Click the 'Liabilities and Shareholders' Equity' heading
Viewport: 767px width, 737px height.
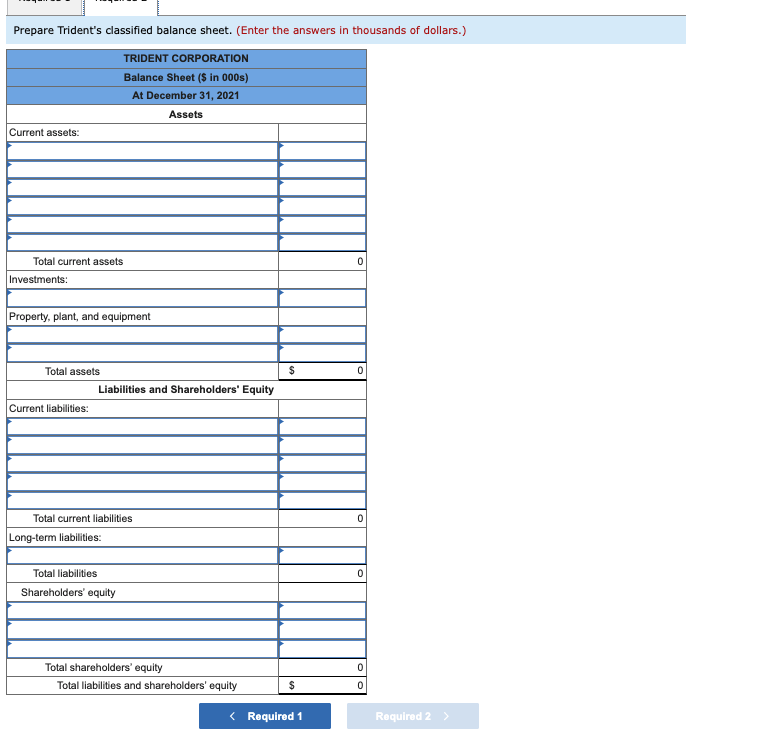186,389
